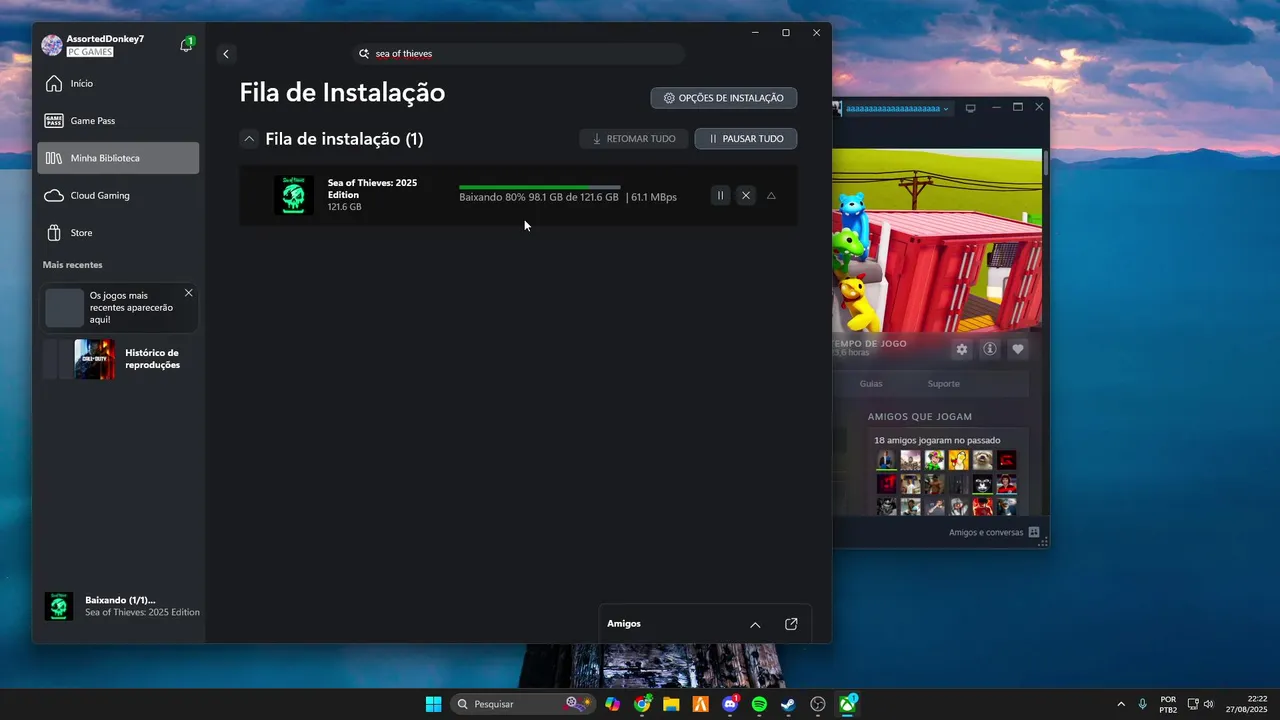Open File Explorer from the taskbar
Image resolution: width=1280 pixels, height=720 pixels.
671,704
